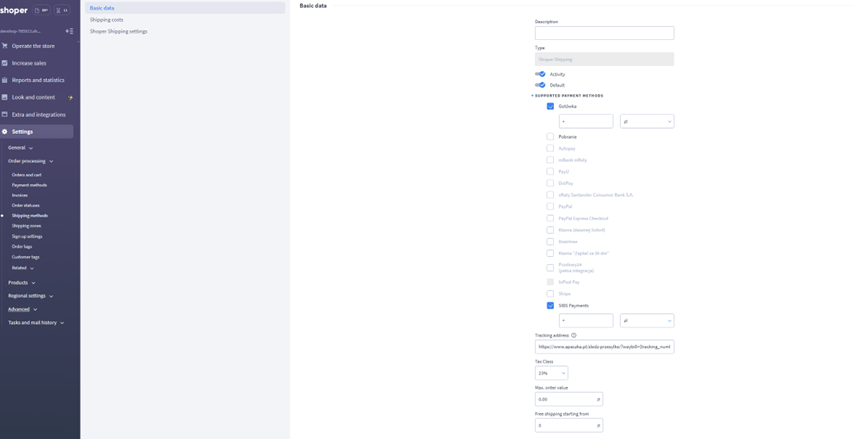Click the Operate the store cart icon
This screenshot has height=439, width=854.
click(x=5, y=46)
